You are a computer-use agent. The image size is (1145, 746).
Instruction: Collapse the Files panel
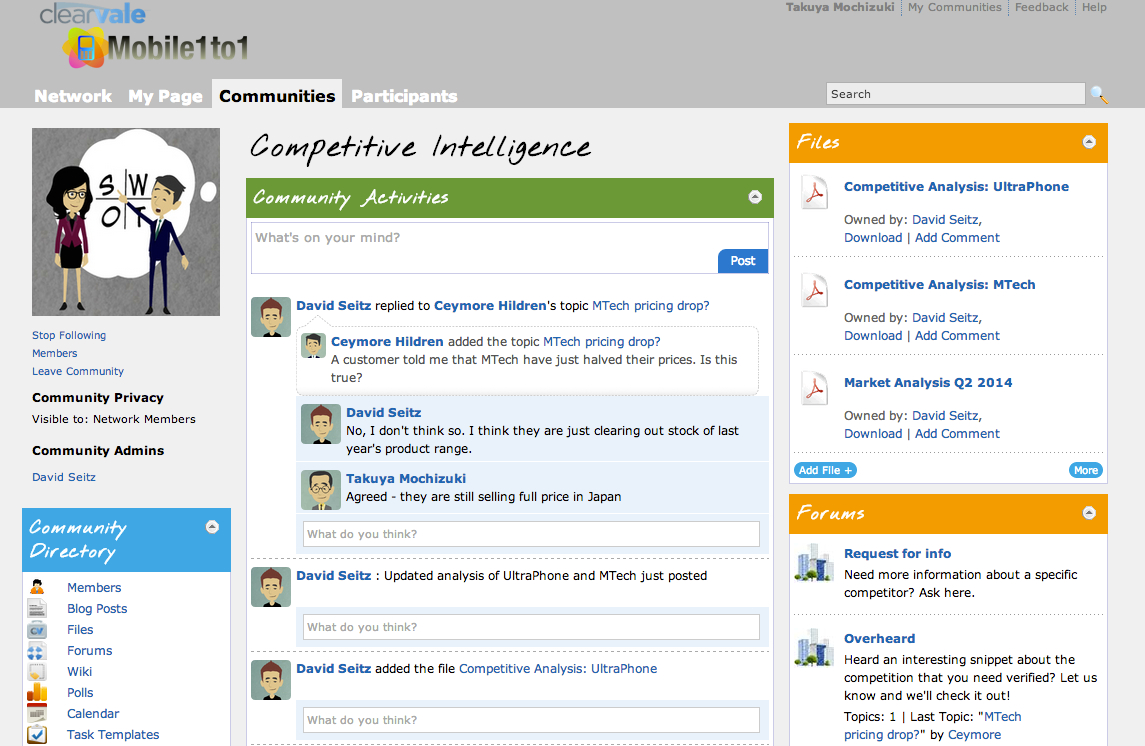point(1089,142)
